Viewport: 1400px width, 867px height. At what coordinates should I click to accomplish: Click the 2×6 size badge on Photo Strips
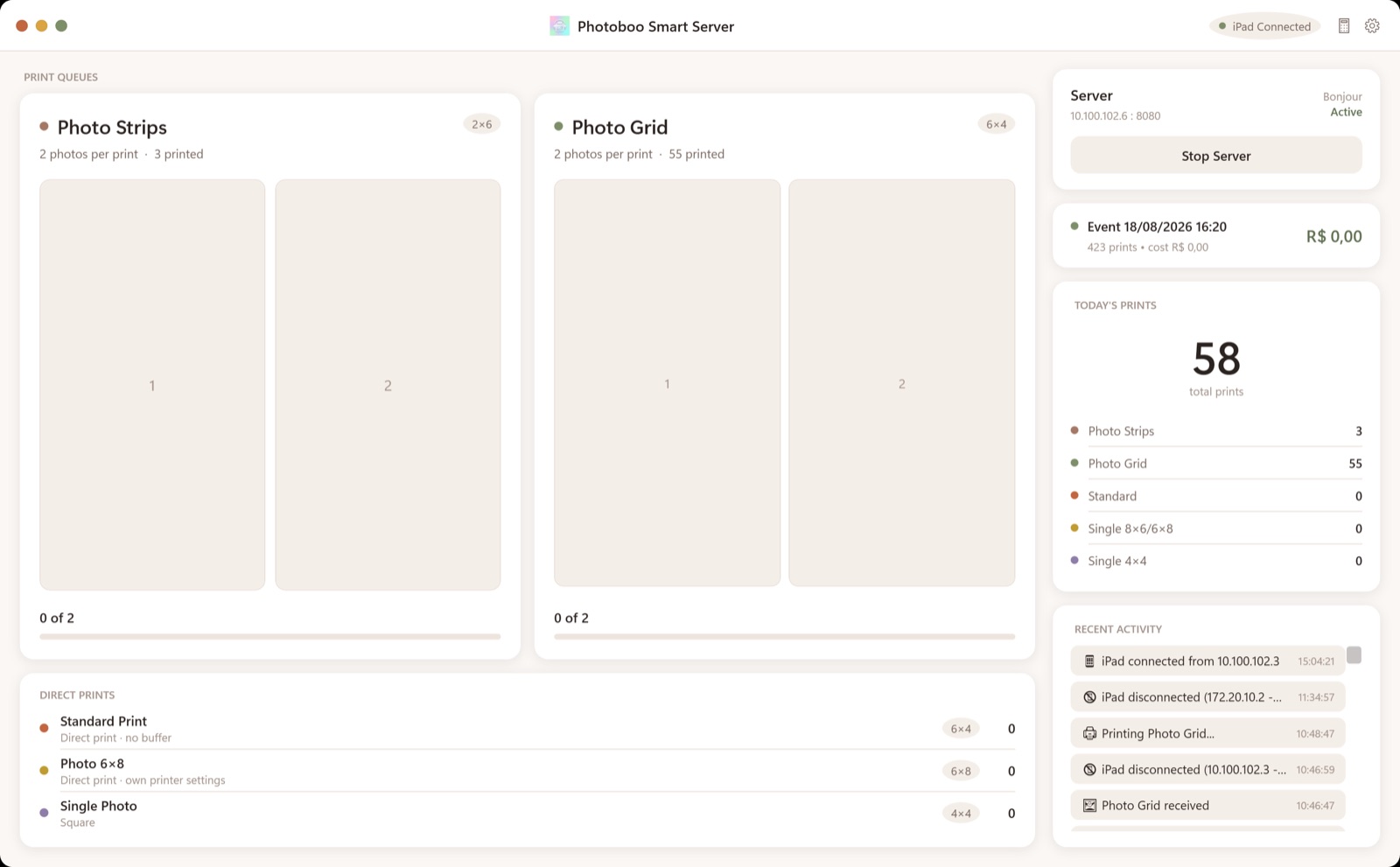click(x=481, y=124)
